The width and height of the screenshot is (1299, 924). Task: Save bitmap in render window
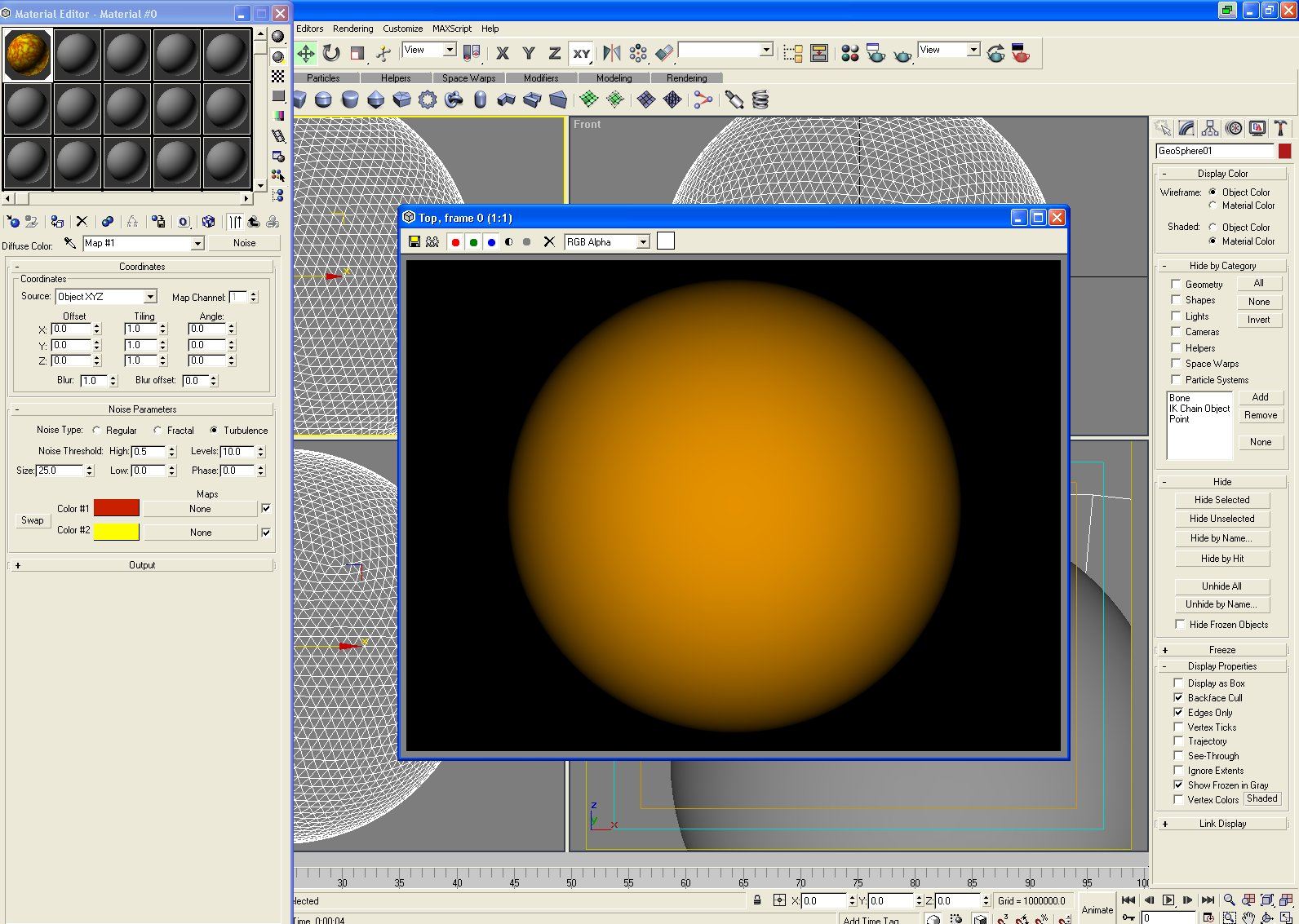click(415, 241)
